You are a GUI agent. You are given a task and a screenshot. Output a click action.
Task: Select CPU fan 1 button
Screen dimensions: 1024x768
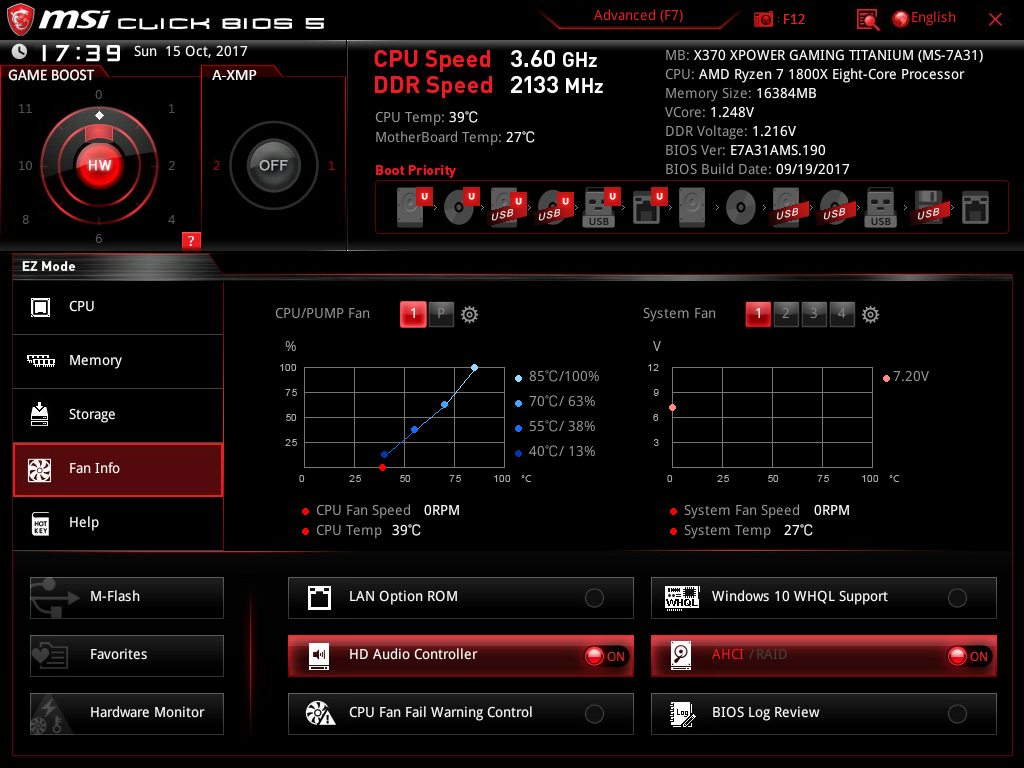413,314
